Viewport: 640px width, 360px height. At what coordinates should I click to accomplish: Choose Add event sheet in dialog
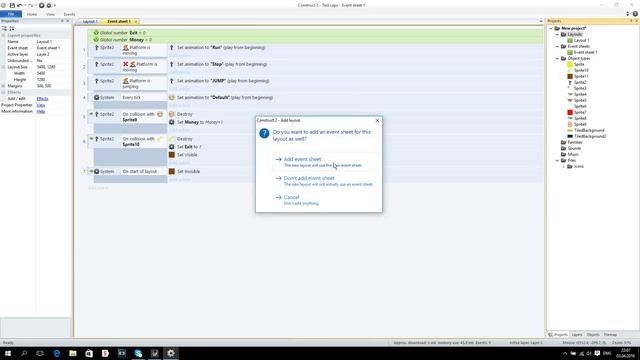[325, 162]
